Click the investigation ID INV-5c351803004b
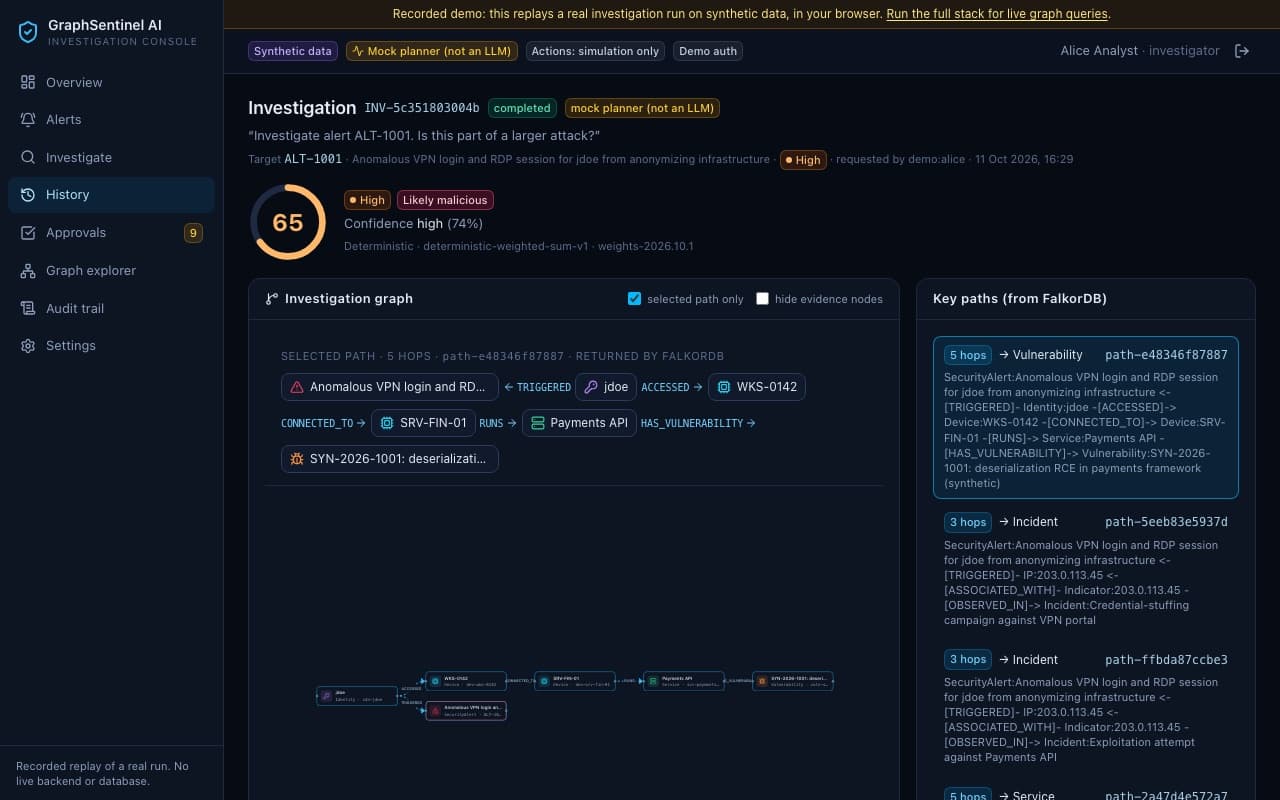The image size is (1280, 800). [x=421, y=108]
